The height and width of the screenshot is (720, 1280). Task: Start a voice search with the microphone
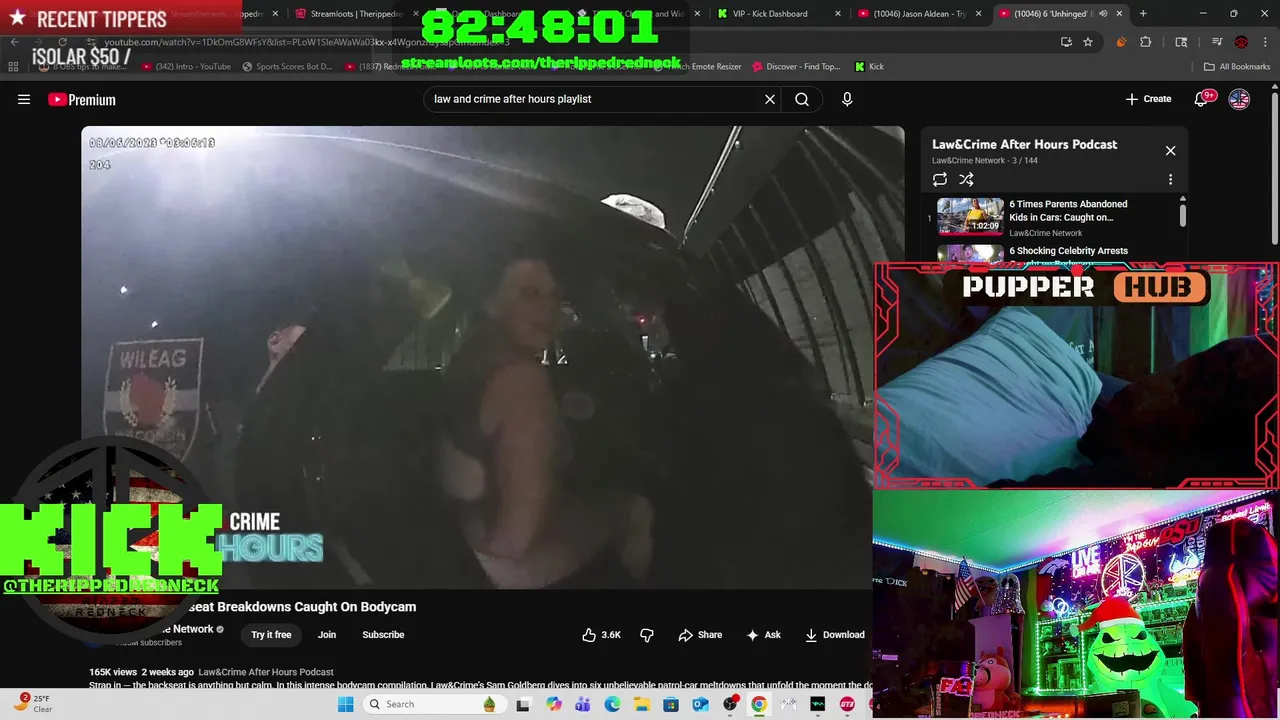click(x=847, y=99)
